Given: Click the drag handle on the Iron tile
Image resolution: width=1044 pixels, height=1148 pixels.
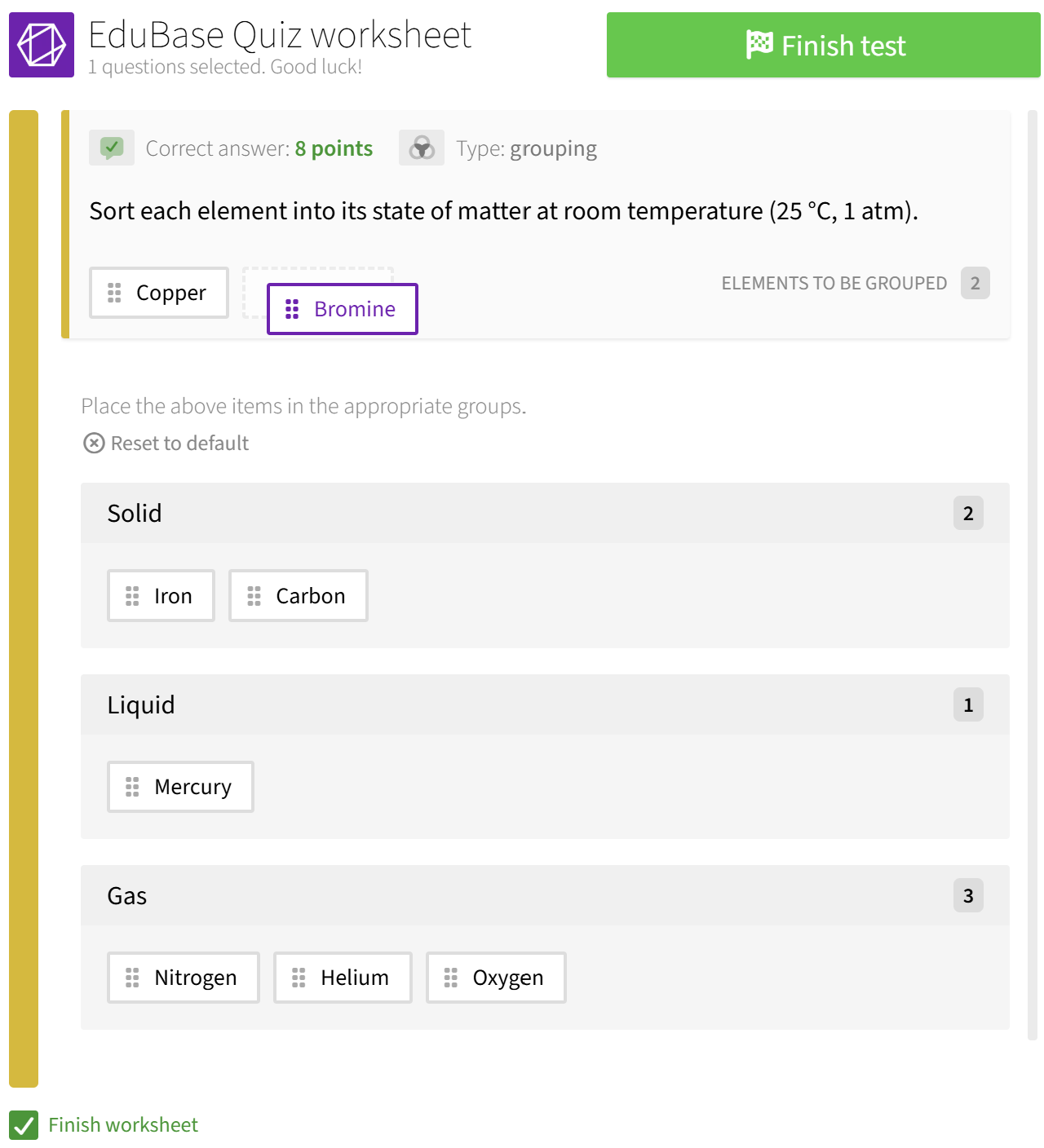Looking at the screenshot, I should click(133, 596).
